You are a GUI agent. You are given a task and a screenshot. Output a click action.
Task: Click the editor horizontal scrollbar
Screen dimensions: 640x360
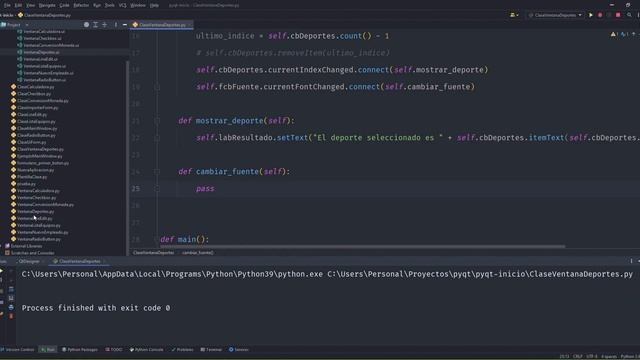tap(363, 247)
